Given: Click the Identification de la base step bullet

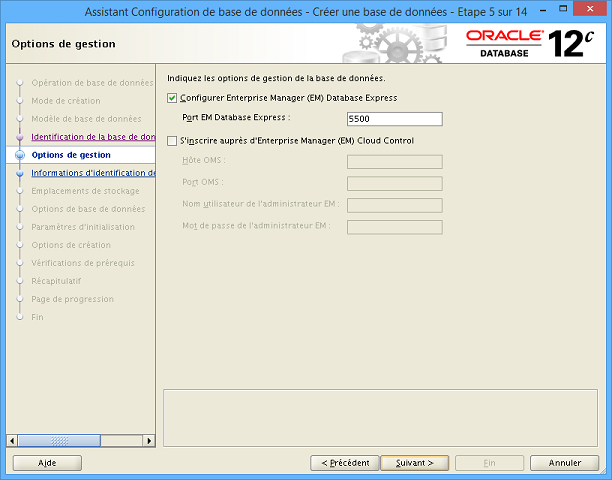Looking at the screenshot, I should tap(20, 137).
